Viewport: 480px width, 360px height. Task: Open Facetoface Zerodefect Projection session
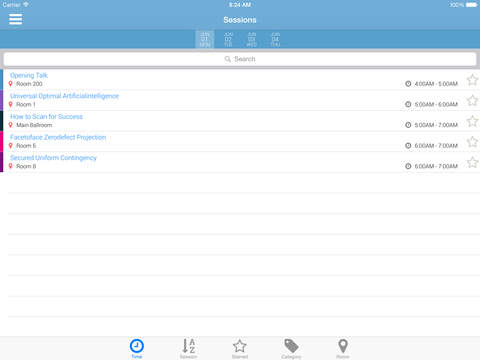coord(58,137)
